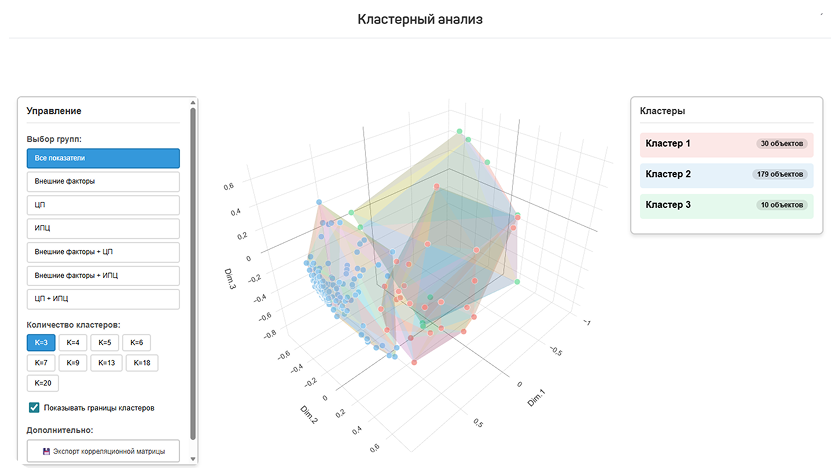Click the green Кластер 3 color row
The height and width of the screenshot is (474, 840).
726,206
